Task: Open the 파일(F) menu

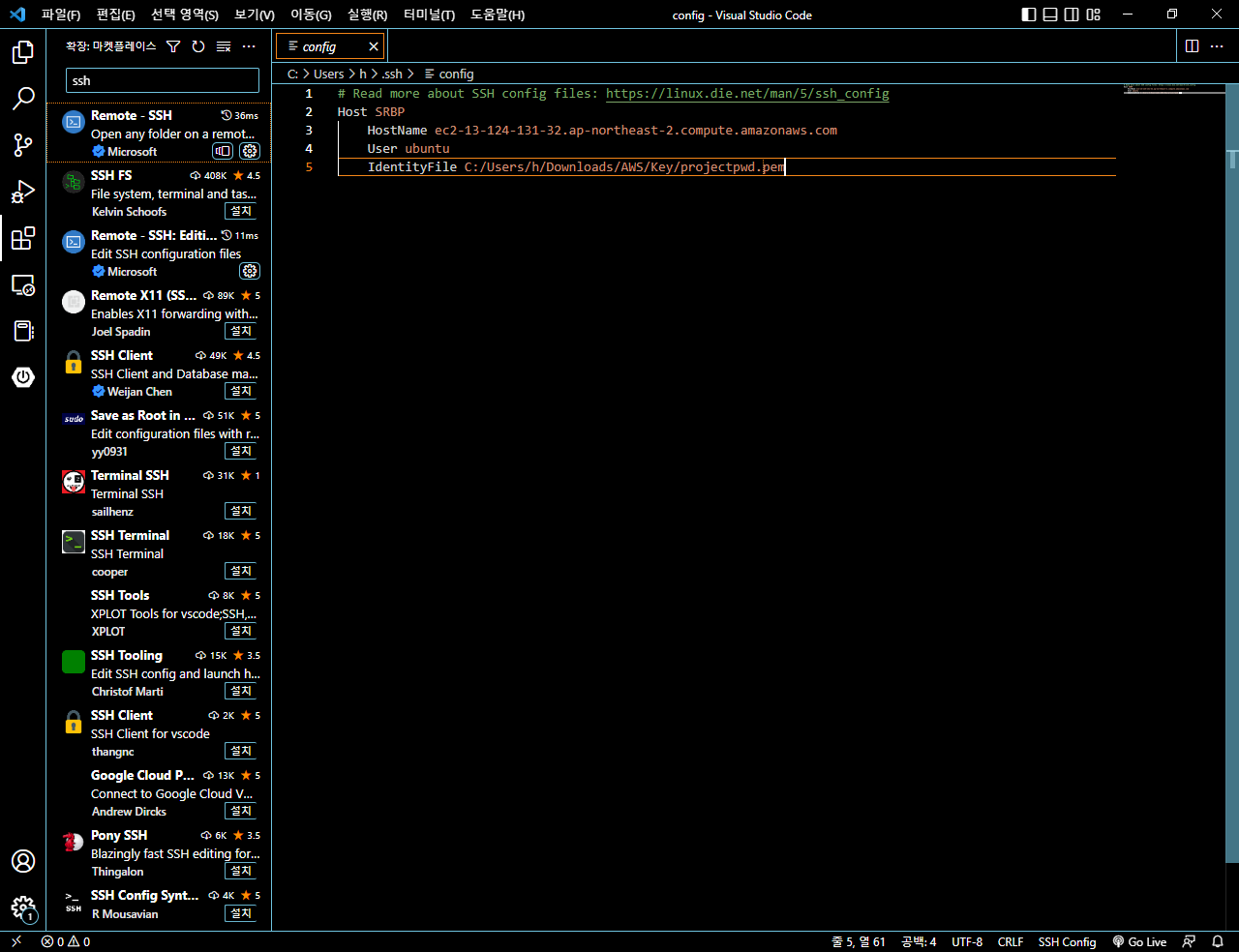Action: [x=61, y=15]
